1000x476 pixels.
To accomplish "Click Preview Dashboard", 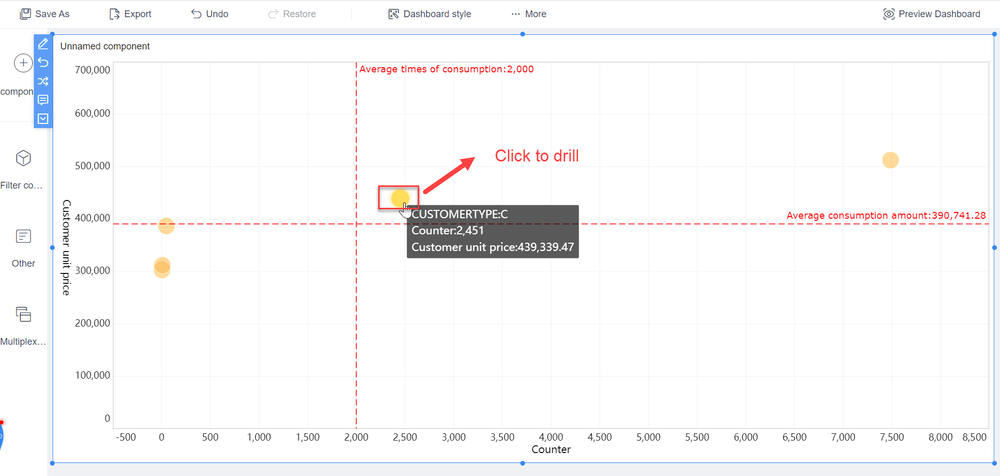I will click(931, 14).
